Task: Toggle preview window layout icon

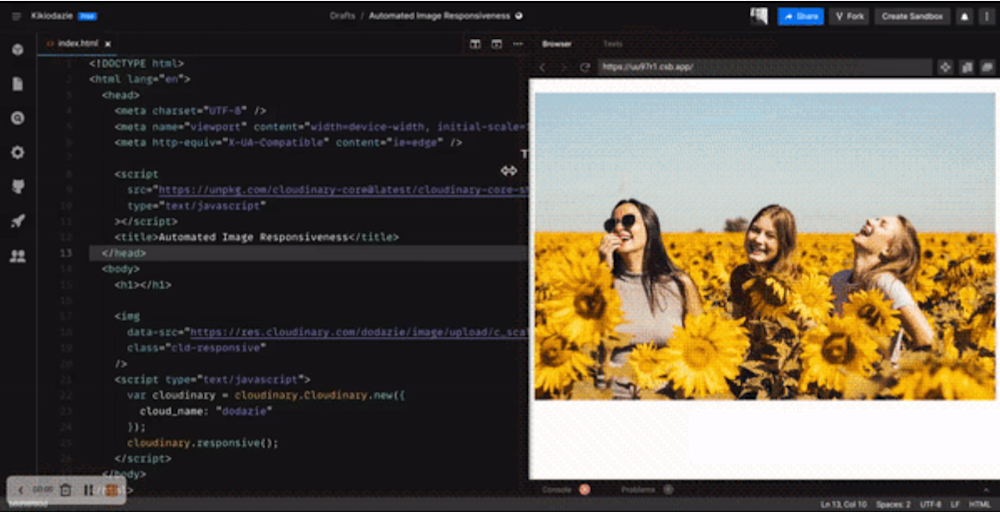Action: point(497,44)
